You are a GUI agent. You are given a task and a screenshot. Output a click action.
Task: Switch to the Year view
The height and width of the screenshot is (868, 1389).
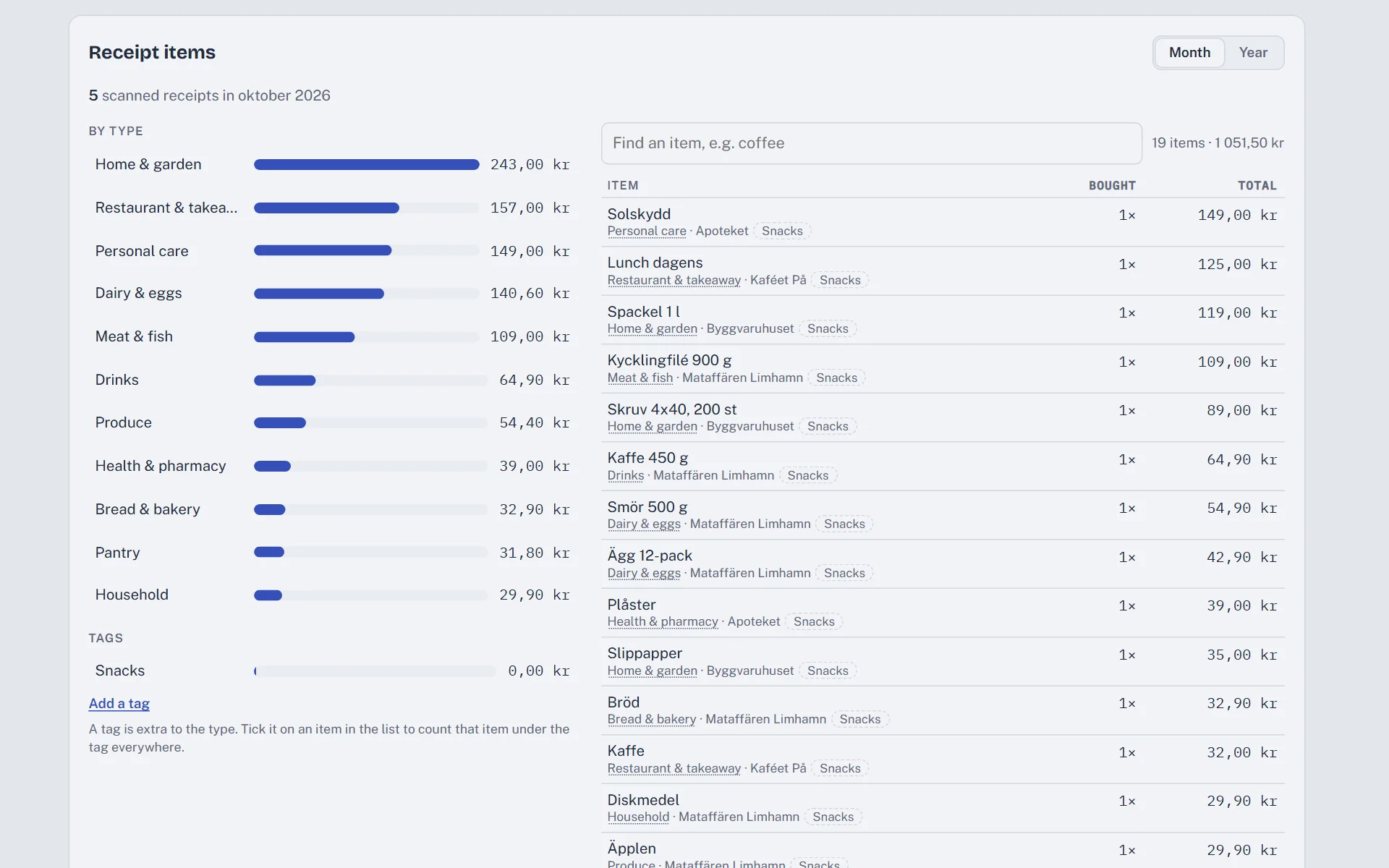pyautogui.click(x=1253, y=53)
